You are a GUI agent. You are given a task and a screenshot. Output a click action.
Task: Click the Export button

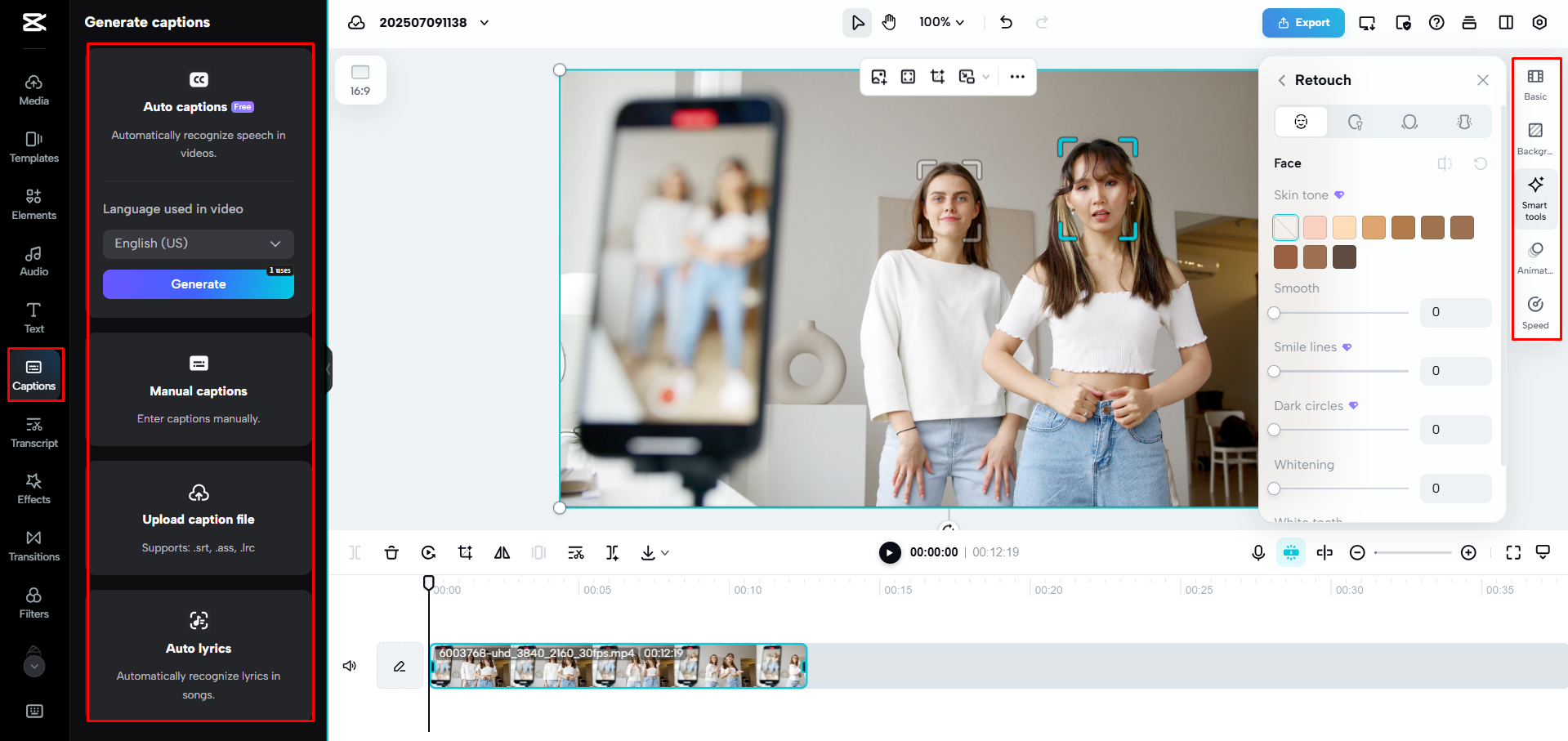pyautogui.click(x=1302, y=22)
